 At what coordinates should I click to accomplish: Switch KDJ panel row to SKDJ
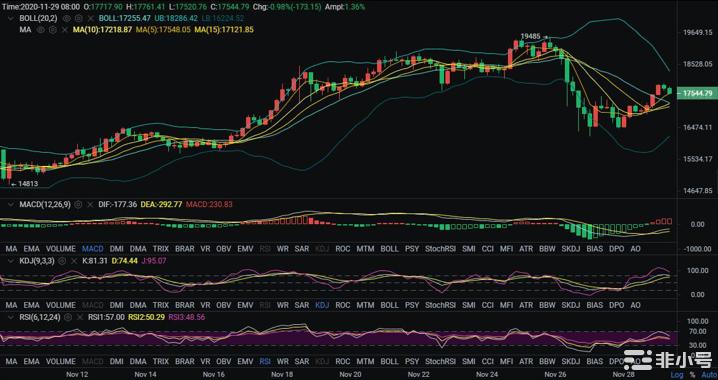pos(571,305)
